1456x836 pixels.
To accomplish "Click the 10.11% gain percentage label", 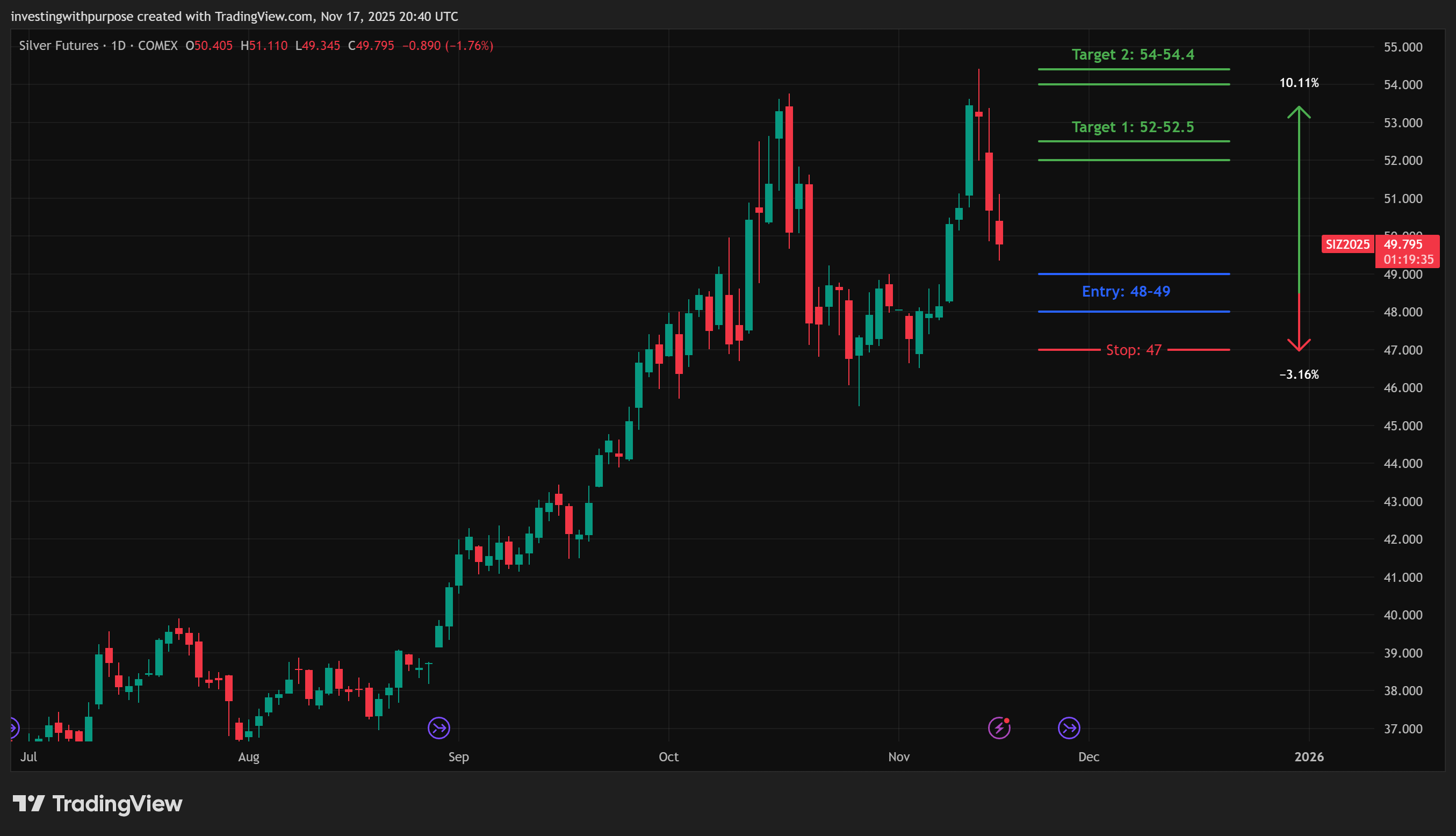I will (1299, 83).
